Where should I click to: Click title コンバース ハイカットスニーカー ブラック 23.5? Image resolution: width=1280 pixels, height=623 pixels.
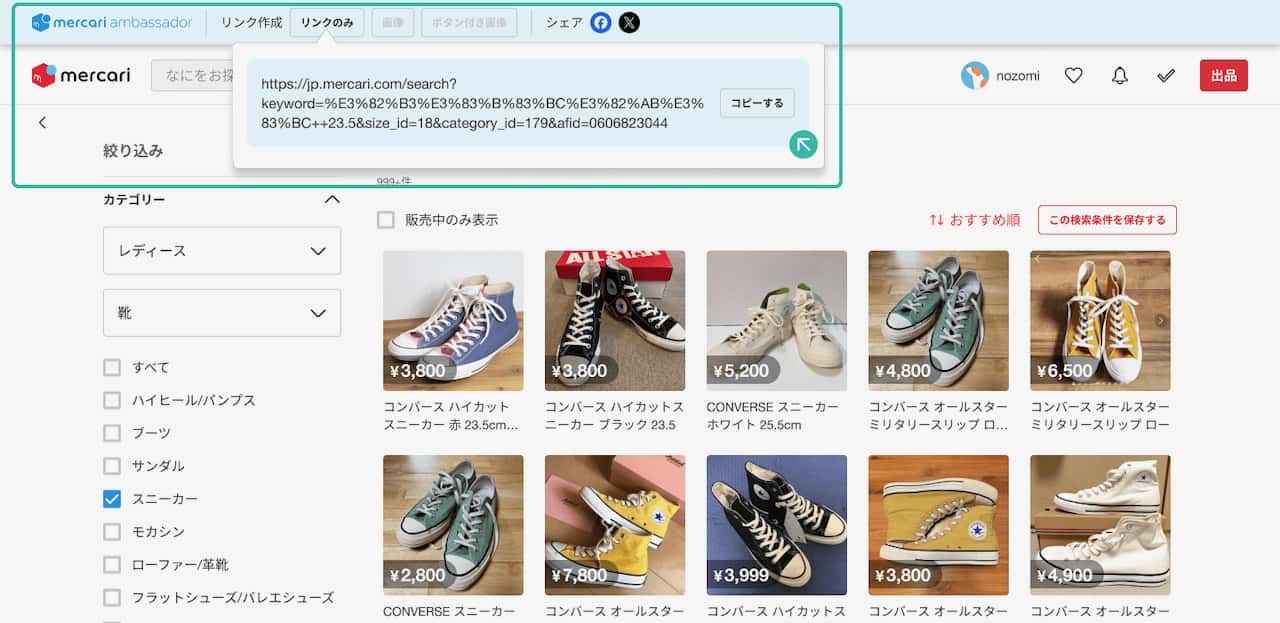pos(614,416)
